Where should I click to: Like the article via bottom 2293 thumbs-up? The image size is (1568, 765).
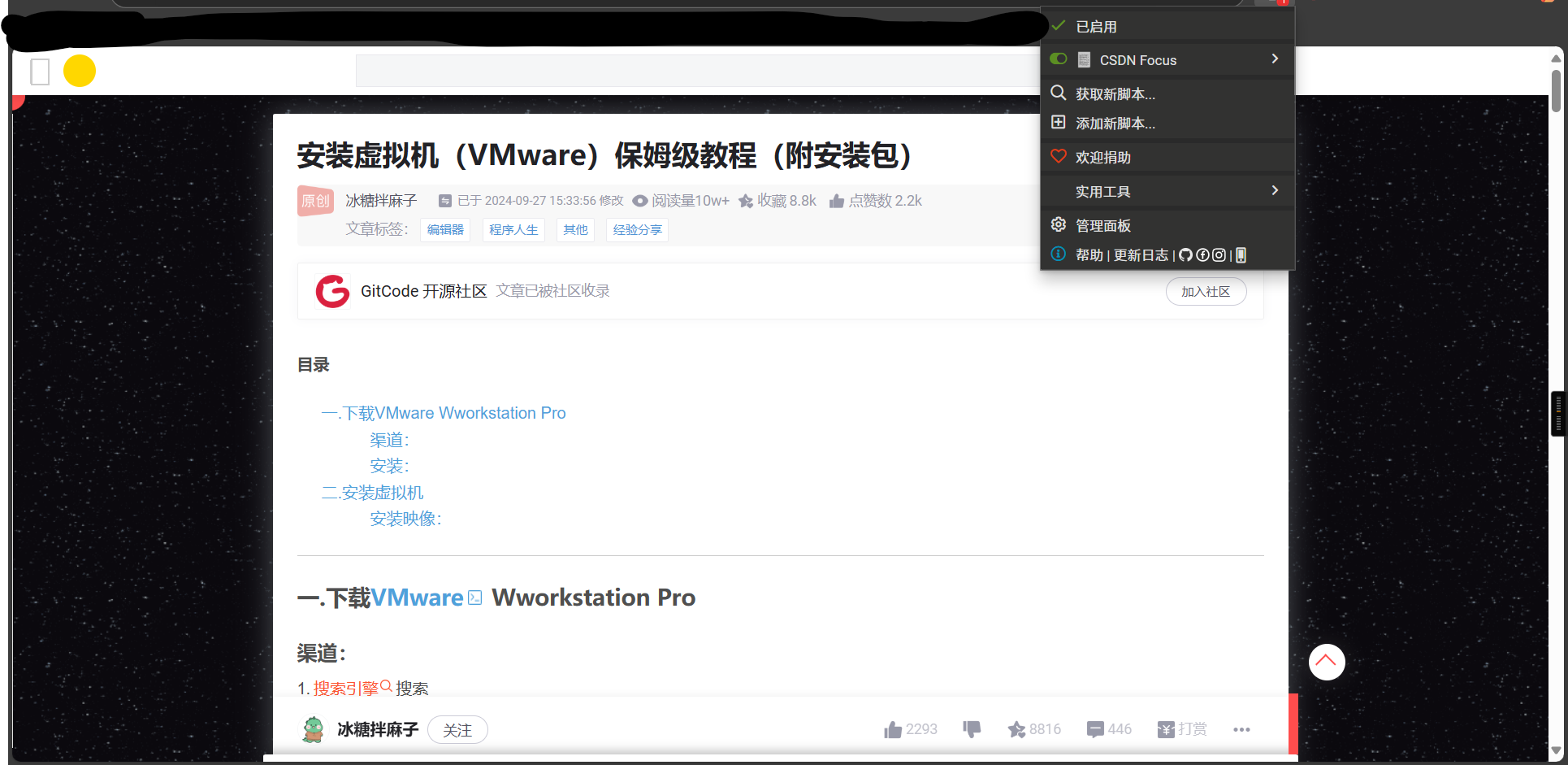(x=893, y=729)
